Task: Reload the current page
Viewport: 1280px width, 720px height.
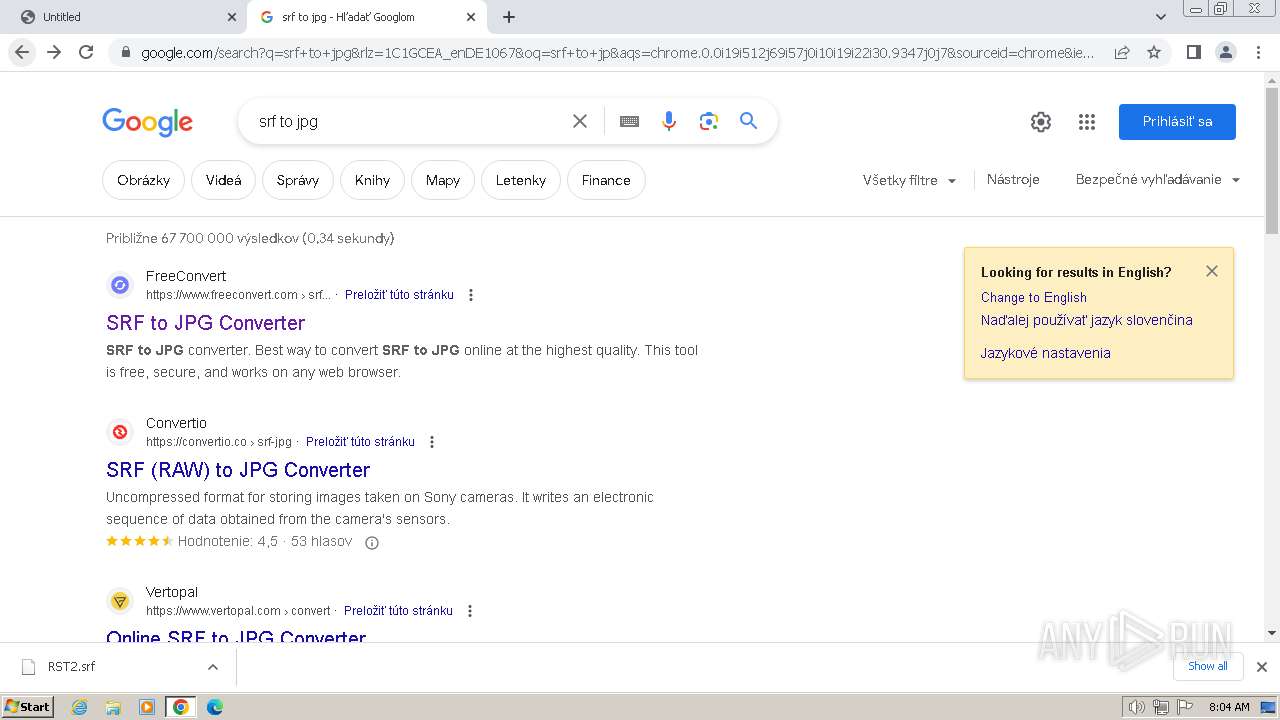Action: 86,52
